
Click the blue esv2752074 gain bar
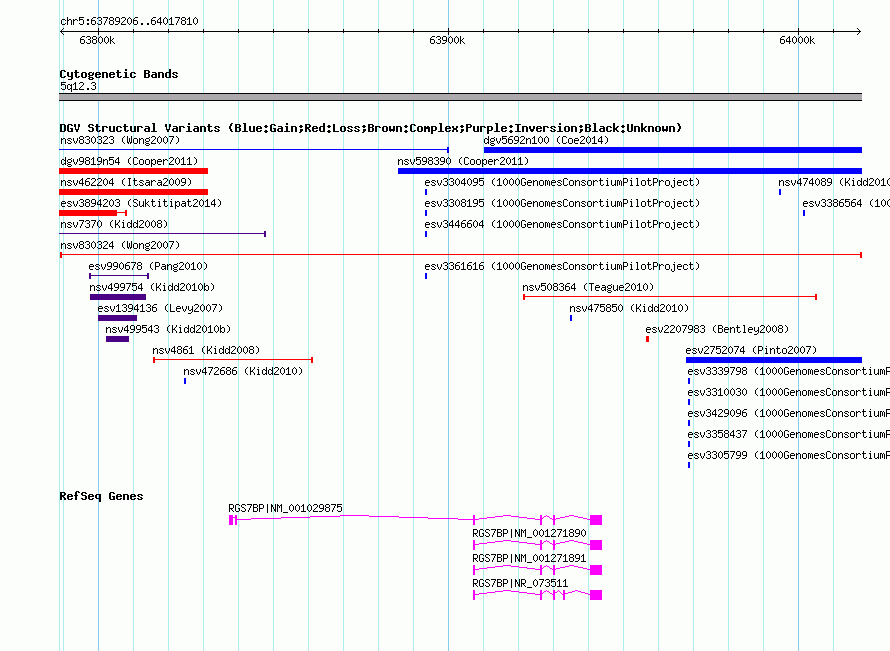coord(774,360)
